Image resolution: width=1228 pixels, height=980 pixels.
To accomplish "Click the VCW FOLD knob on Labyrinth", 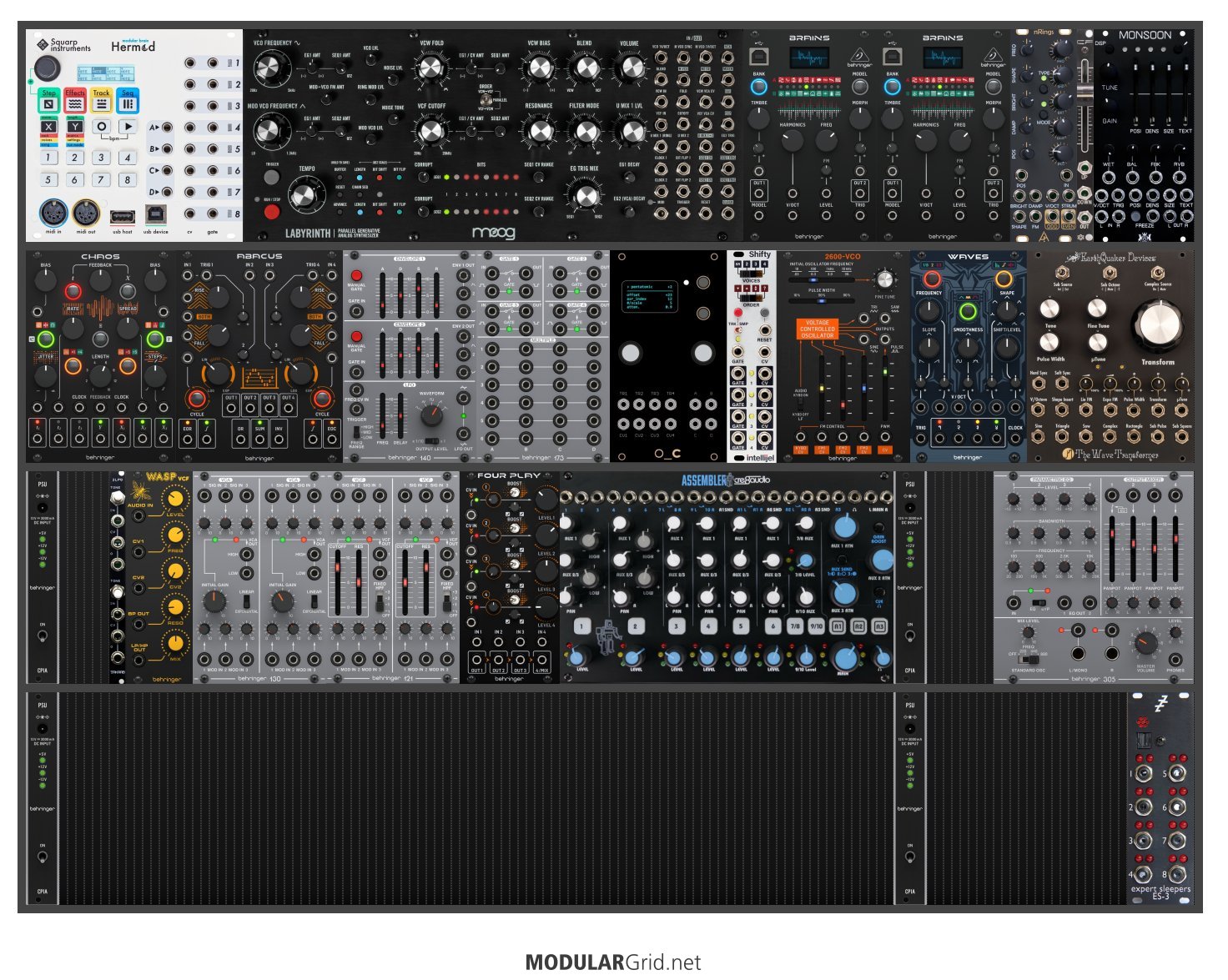I will [x=431, y=68].
